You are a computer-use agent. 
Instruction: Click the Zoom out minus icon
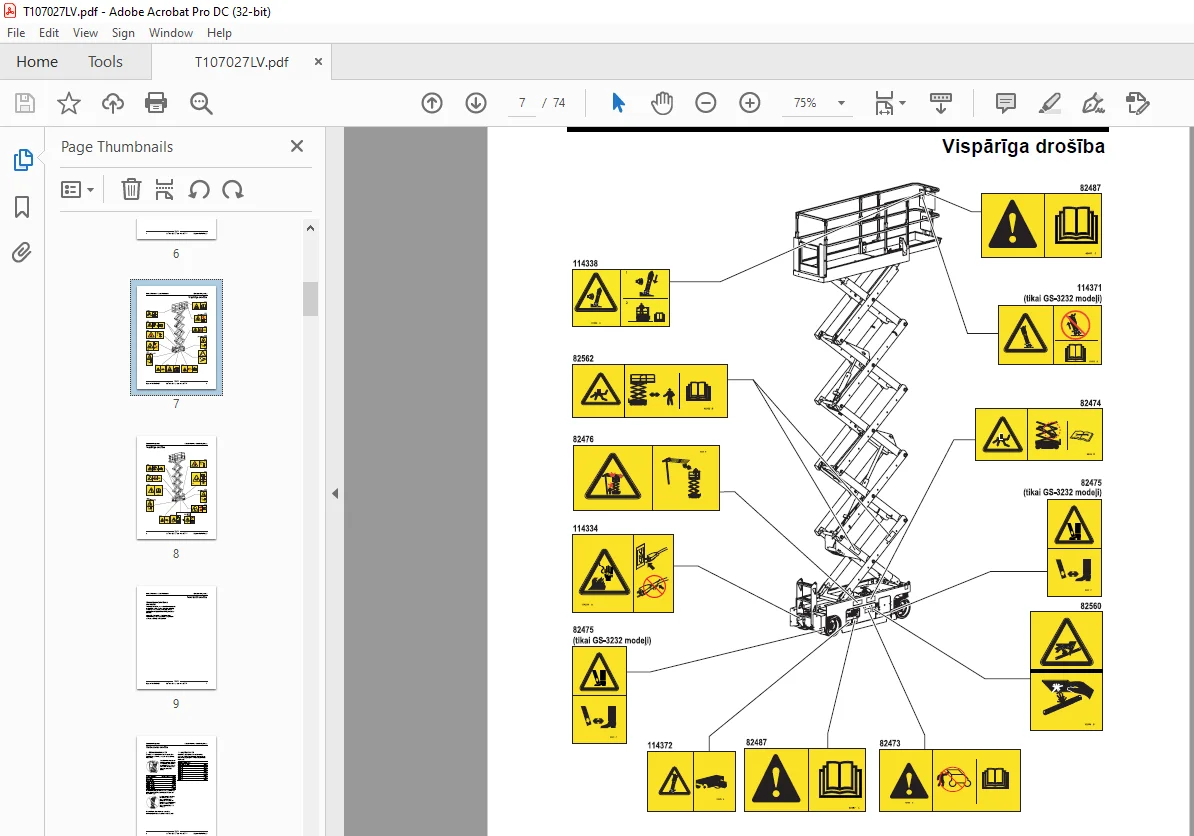point(706,103)
